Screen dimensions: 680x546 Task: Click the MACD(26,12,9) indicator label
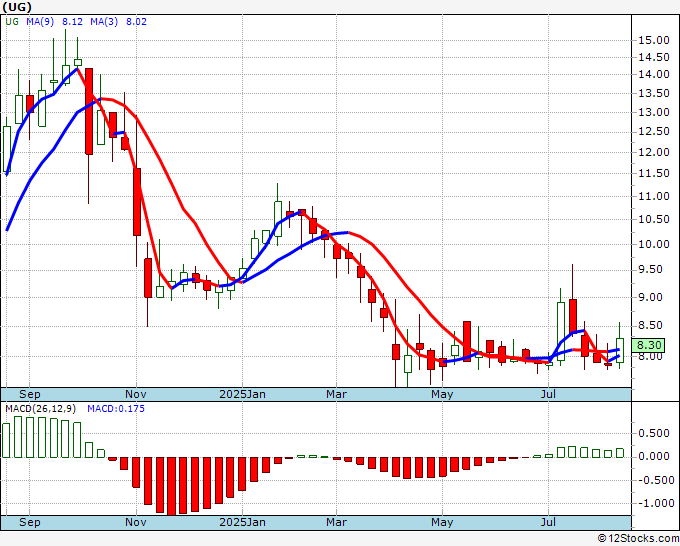click(41, 409)
